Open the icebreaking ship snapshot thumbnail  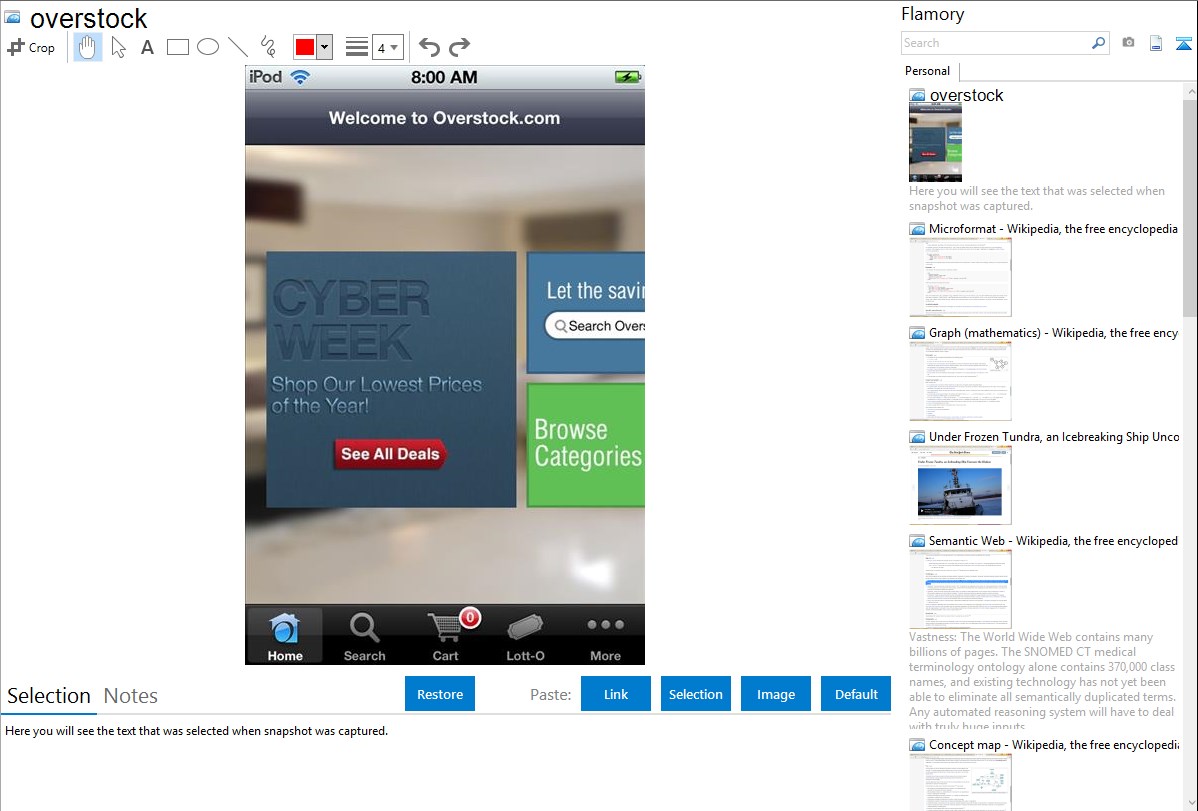pyautogui.click(x=960, y=485)
